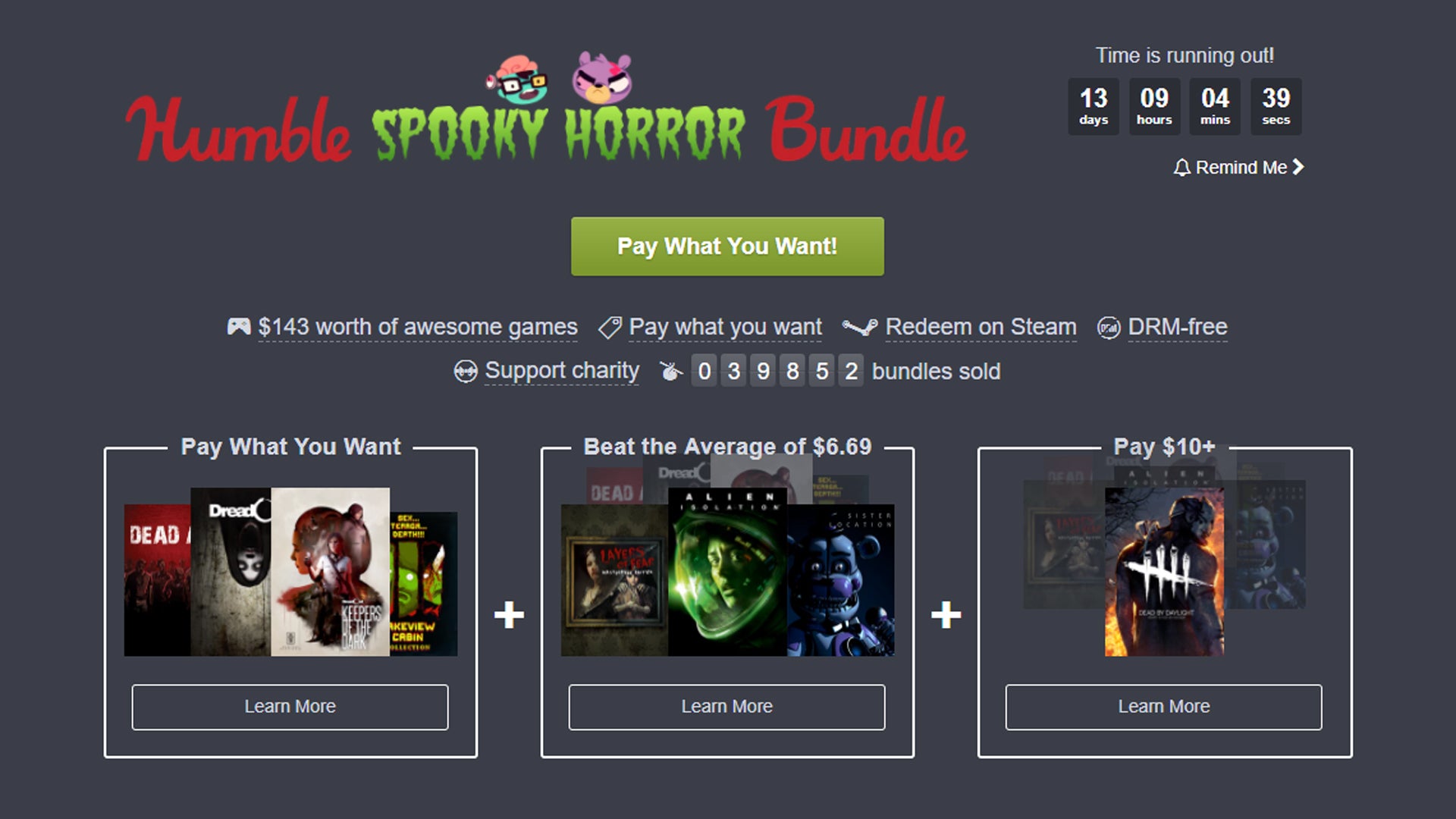Click the game controller icon beside $143 worth
This screenshot has width=1456, height=819.
tap(239, 327)
